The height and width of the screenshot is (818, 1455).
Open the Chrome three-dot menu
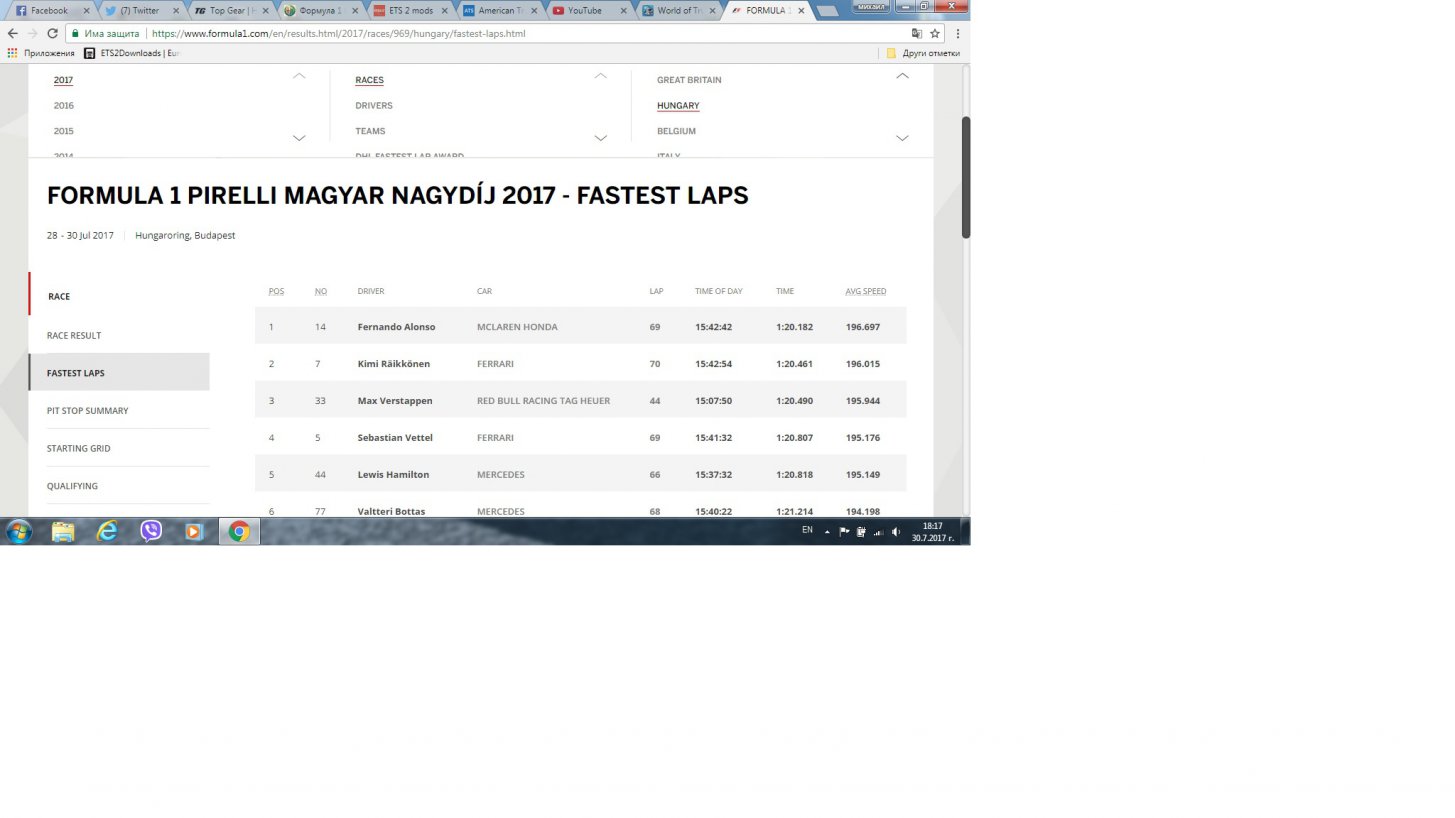pos(957,33)
